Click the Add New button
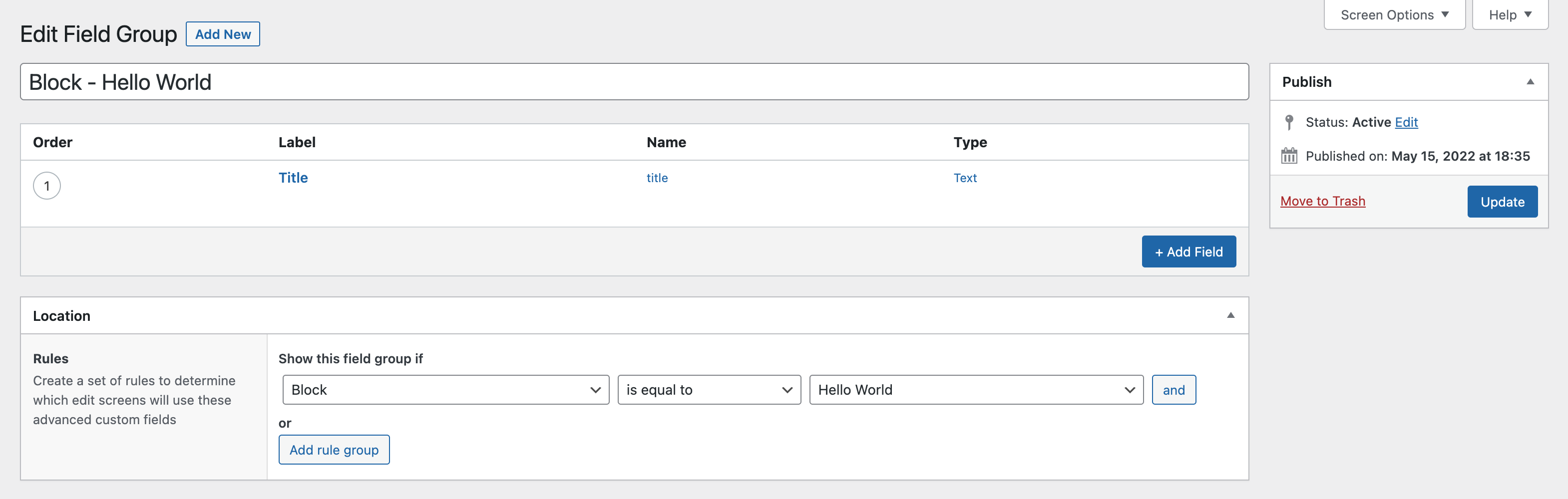The width and height of the screenshot is (1568, 499). pyautogui.click(x=223, y=34)
